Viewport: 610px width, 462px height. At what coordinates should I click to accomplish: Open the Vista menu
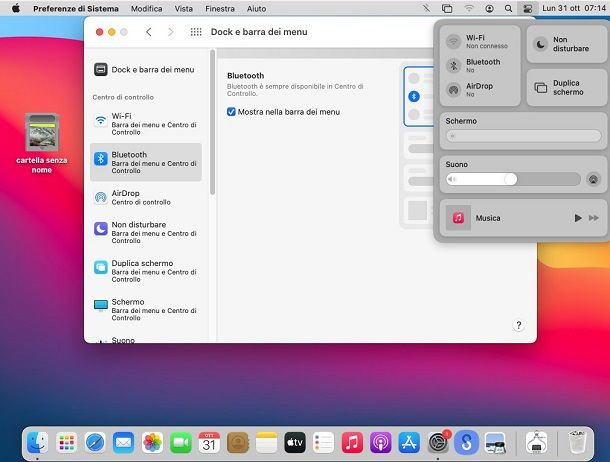183,7
